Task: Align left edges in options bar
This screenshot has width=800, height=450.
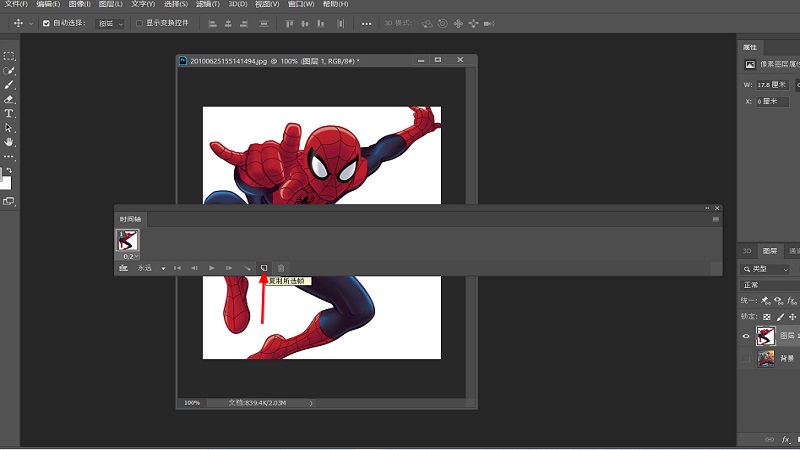Action: pyautogui.click(x=212, y=23)
